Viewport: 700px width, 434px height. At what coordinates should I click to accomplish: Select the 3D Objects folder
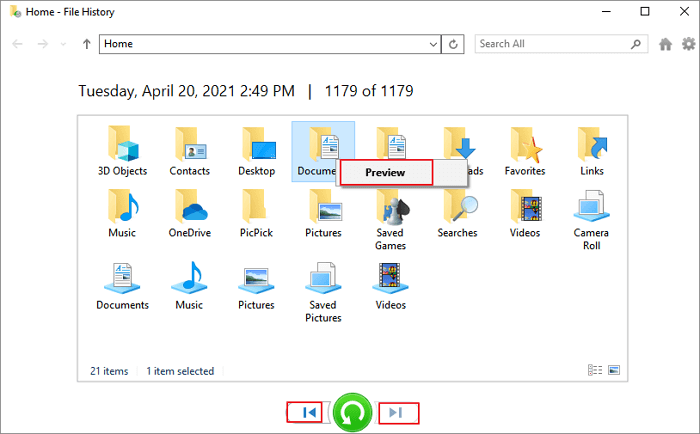pos(122,151)
